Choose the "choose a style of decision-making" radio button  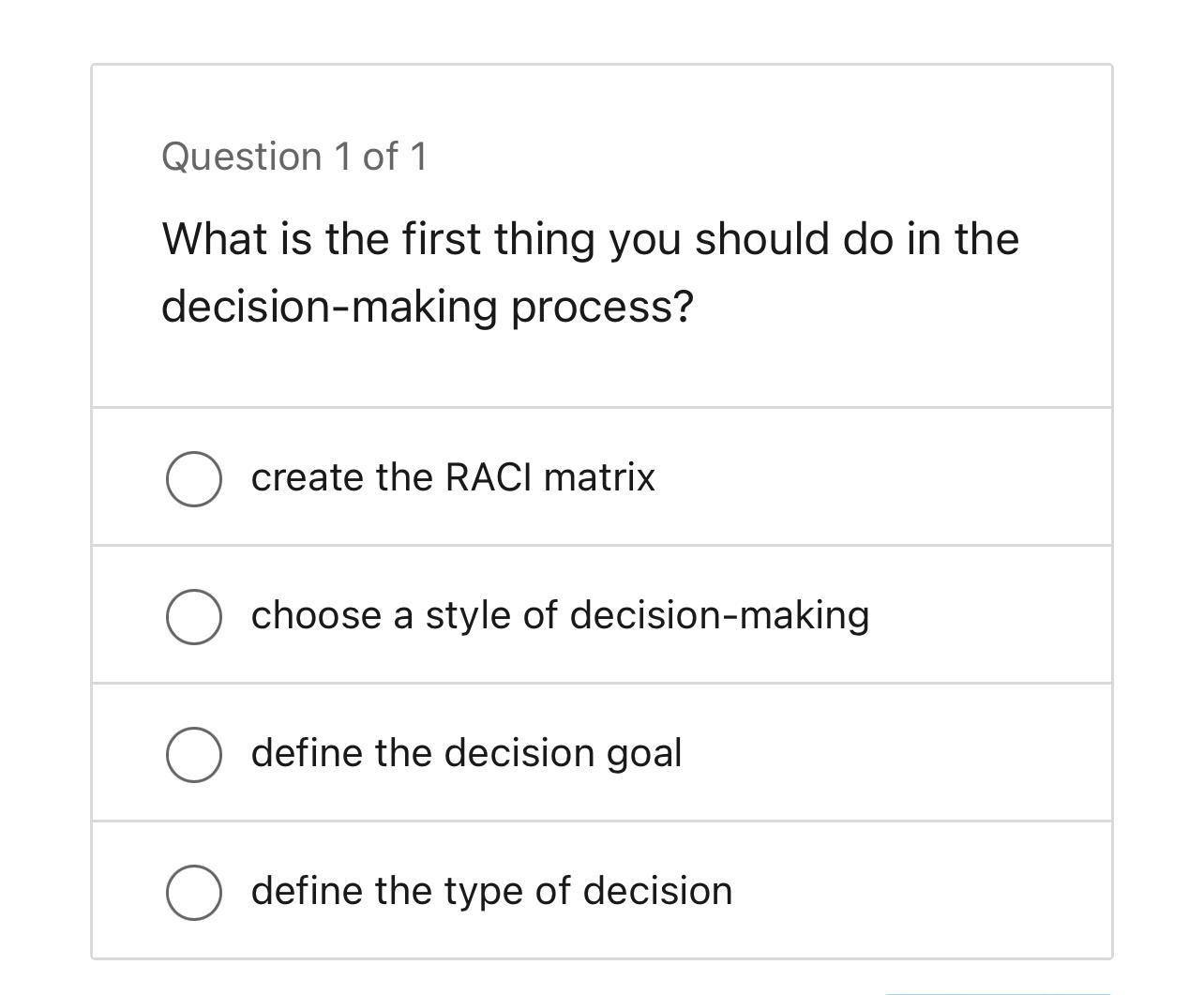[194, 617]
